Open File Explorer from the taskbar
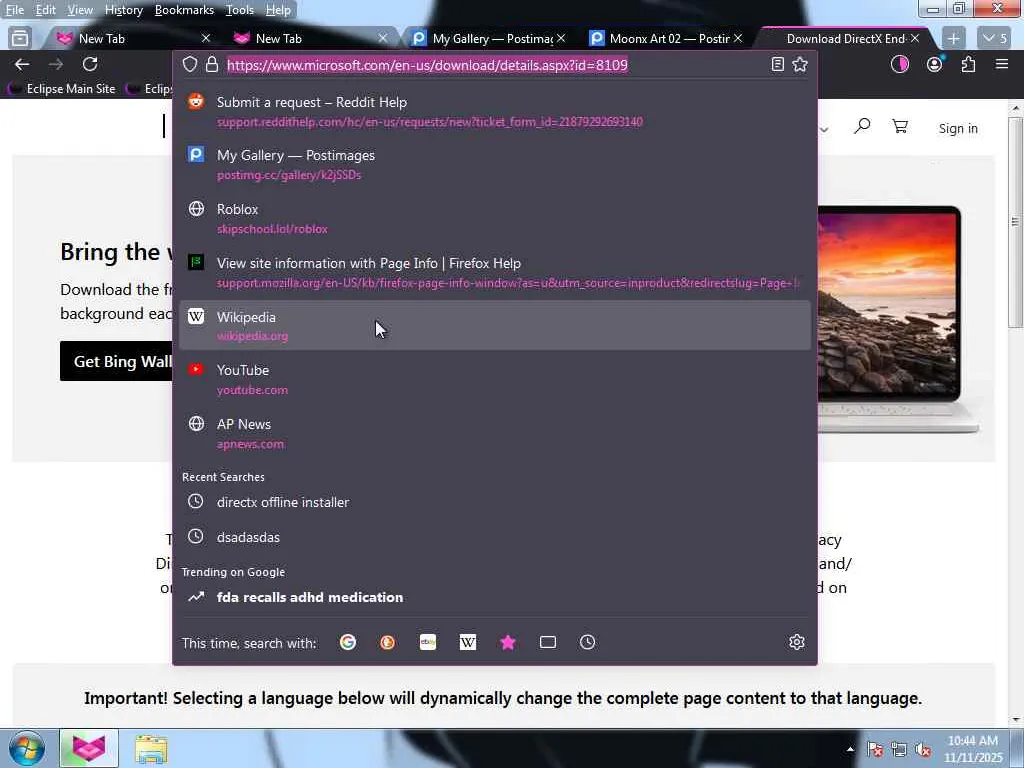Image resolution: width=1024 pixels, height=768 pixels. (x=151, y=748)
